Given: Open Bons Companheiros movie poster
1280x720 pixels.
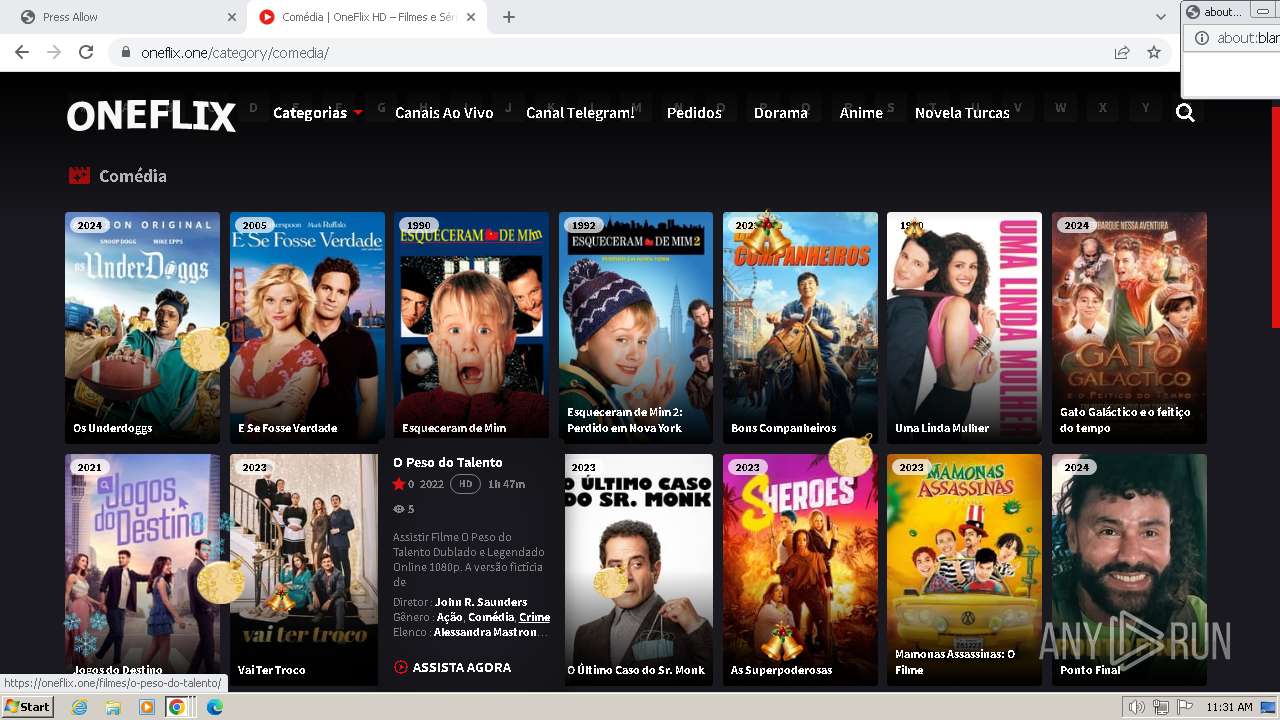Looking at the screenshot, I should click(800, 327).
